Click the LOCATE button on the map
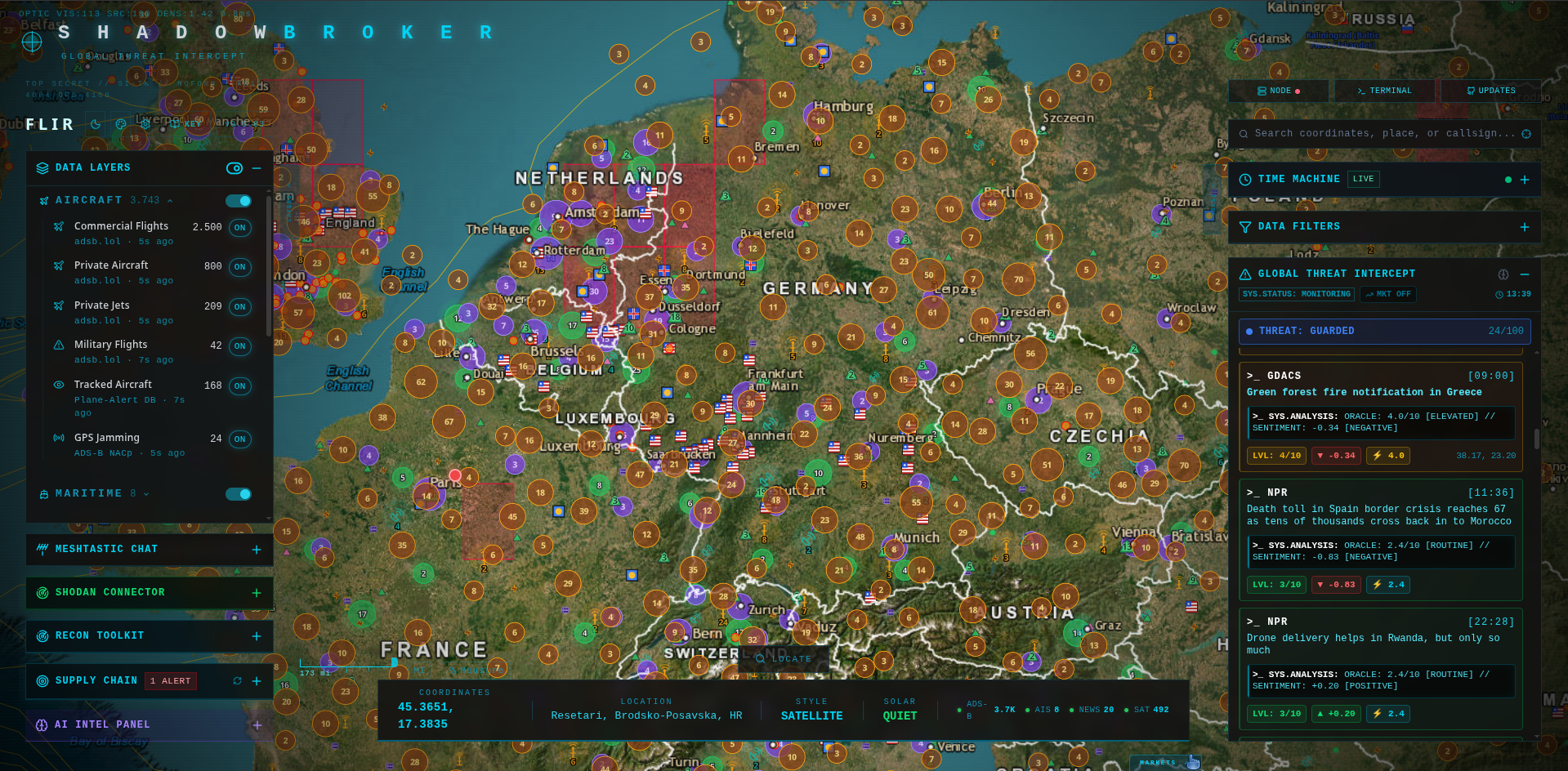The width and height of the screenshot is (1568, 771). (x=784, y=659)
